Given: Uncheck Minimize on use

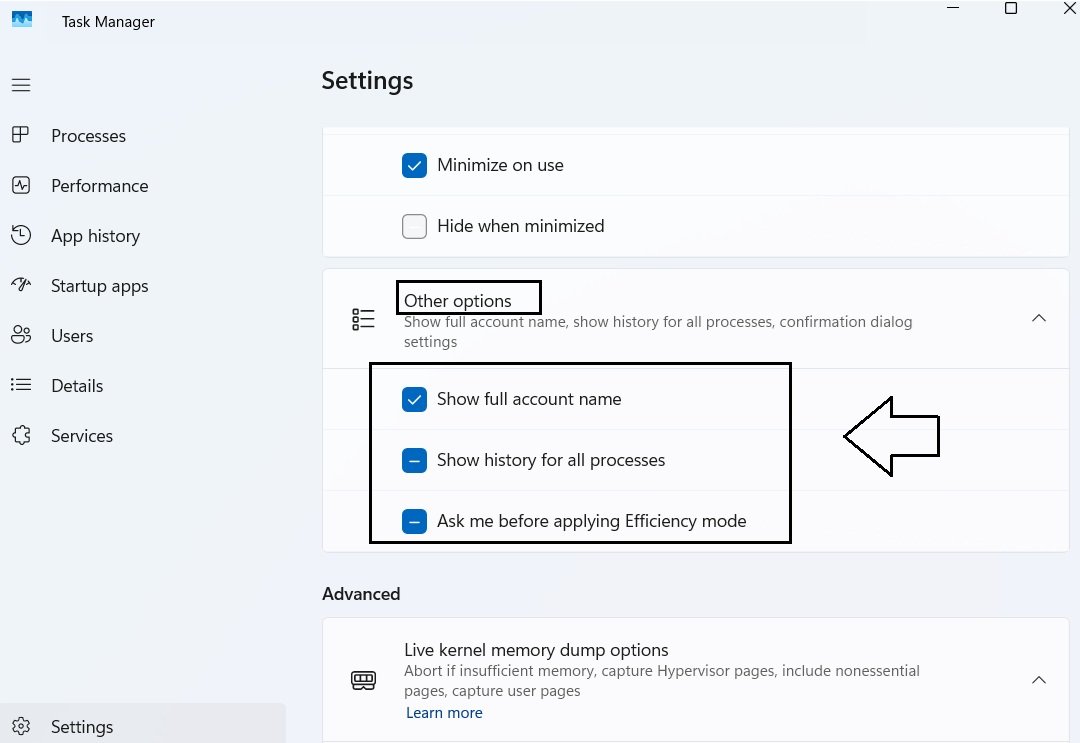Looking at the screenshot, I should (x=414, y=165).
